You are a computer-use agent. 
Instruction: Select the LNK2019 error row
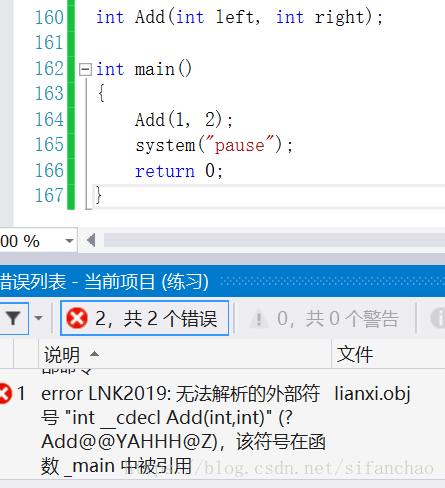click(x=222, y=430)
